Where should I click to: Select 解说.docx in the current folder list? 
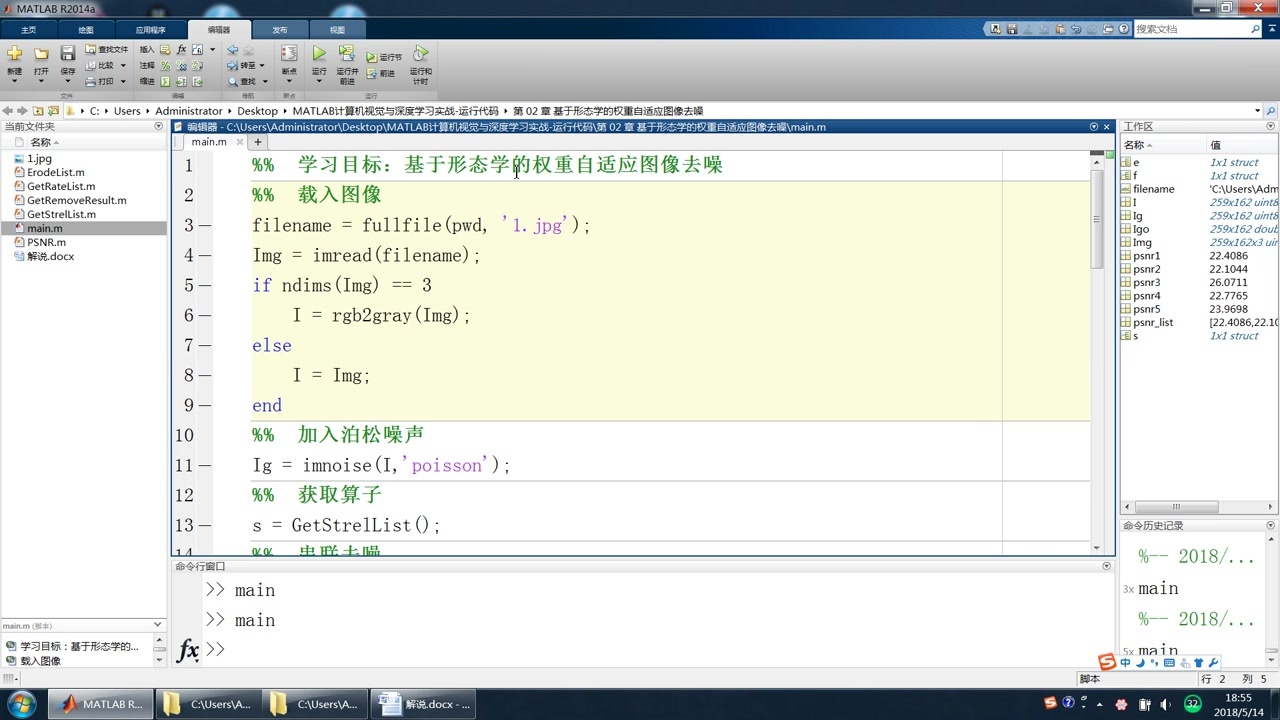click(51, 256)
